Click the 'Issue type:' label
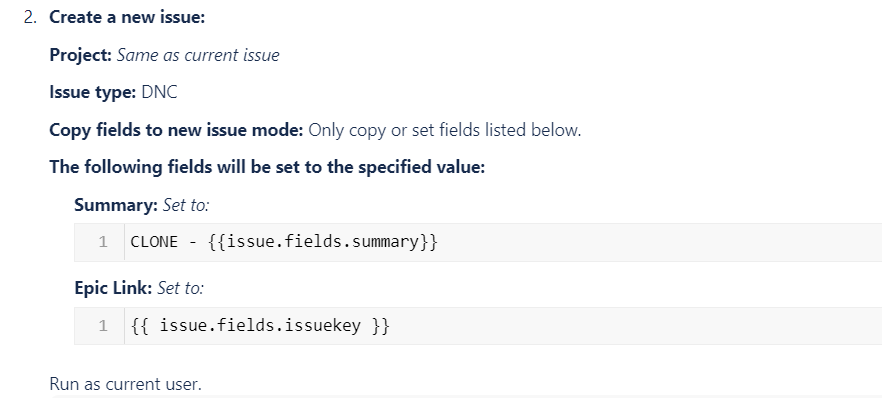Viewport: 882px width, 398px height. (x=93, y=92)
